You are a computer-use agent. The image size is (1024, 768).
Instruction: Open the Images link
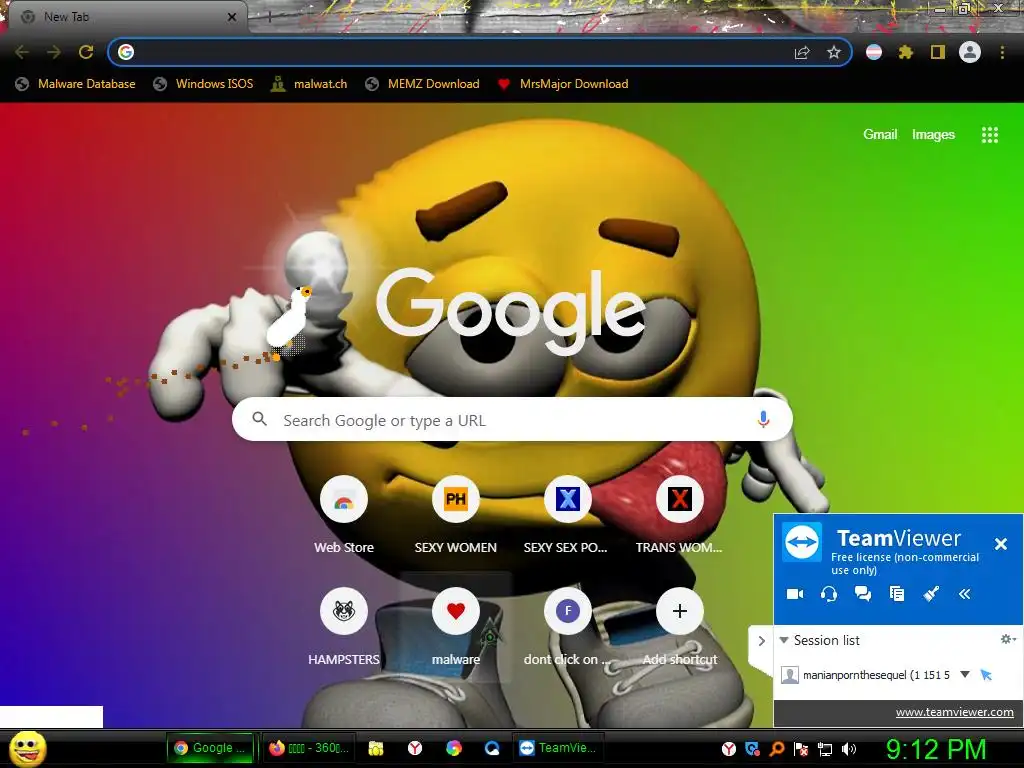pos(933,135)
